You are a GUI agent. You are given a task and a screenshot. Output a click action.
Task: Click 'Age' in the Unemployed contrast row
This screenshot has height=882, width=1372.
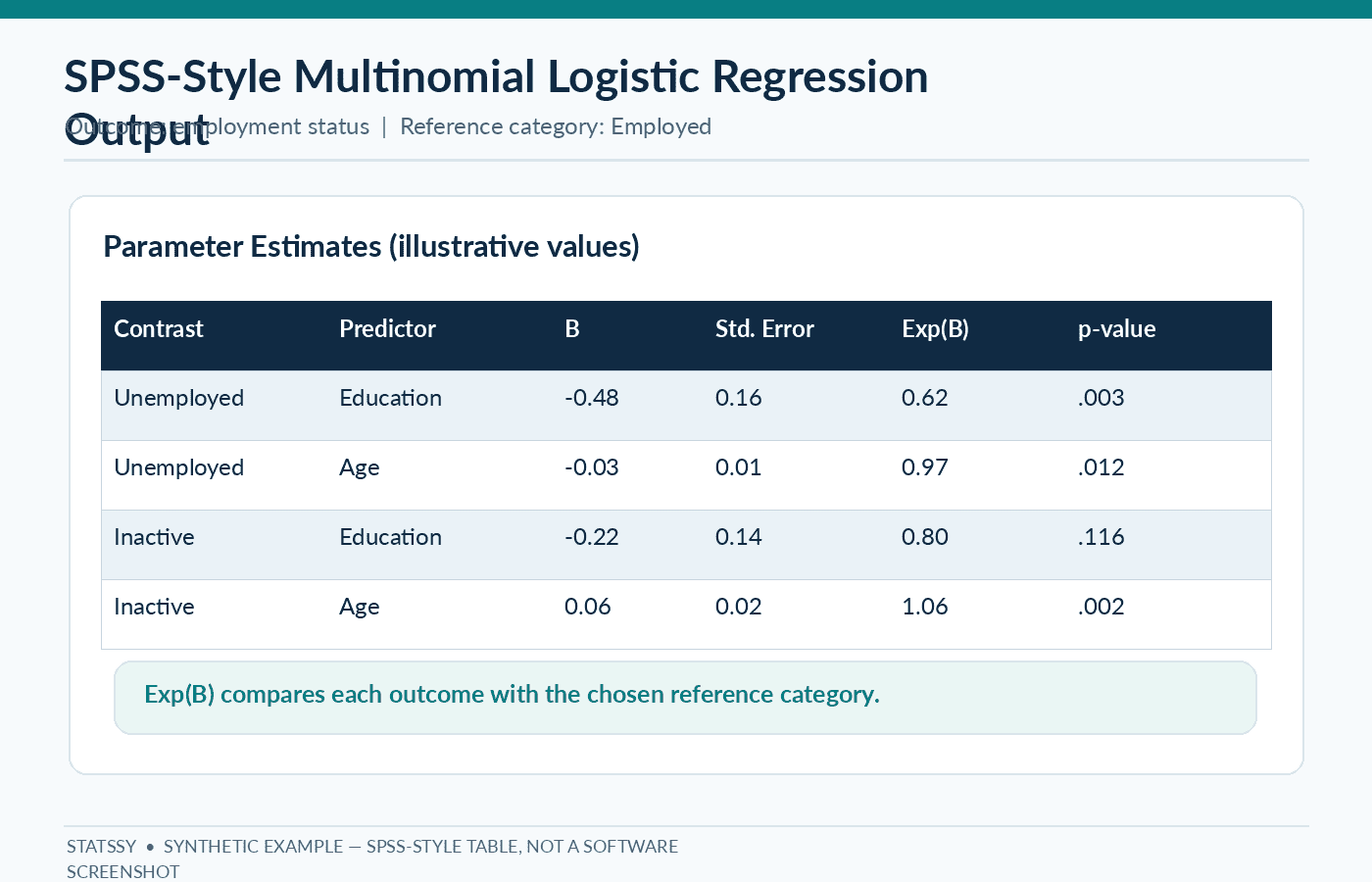pyautogui.click(x=359, y=468)
